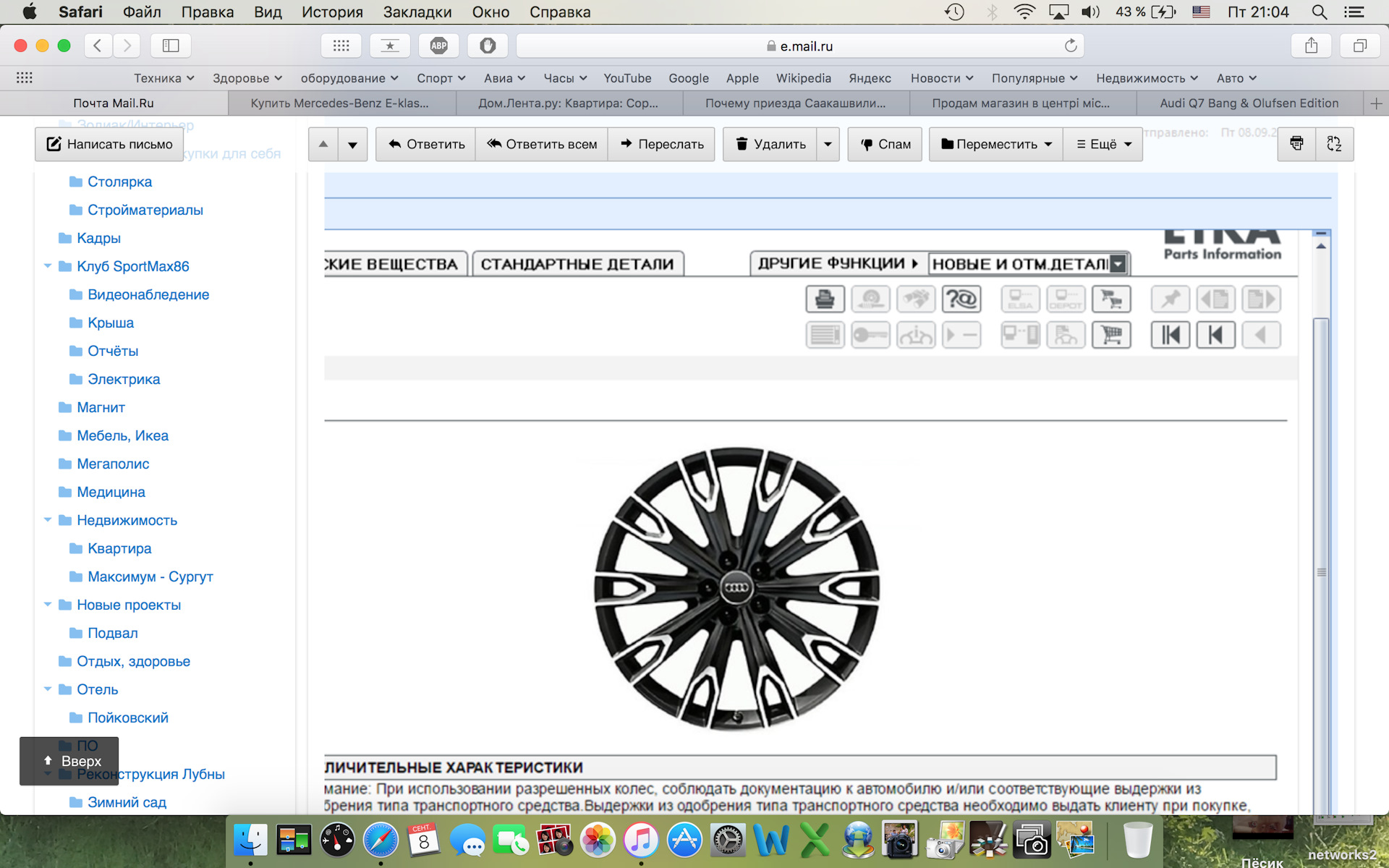This screenshot has width=1389, height=868.
Task: Click the print icon in mail toolbar
Action: 1296,143
